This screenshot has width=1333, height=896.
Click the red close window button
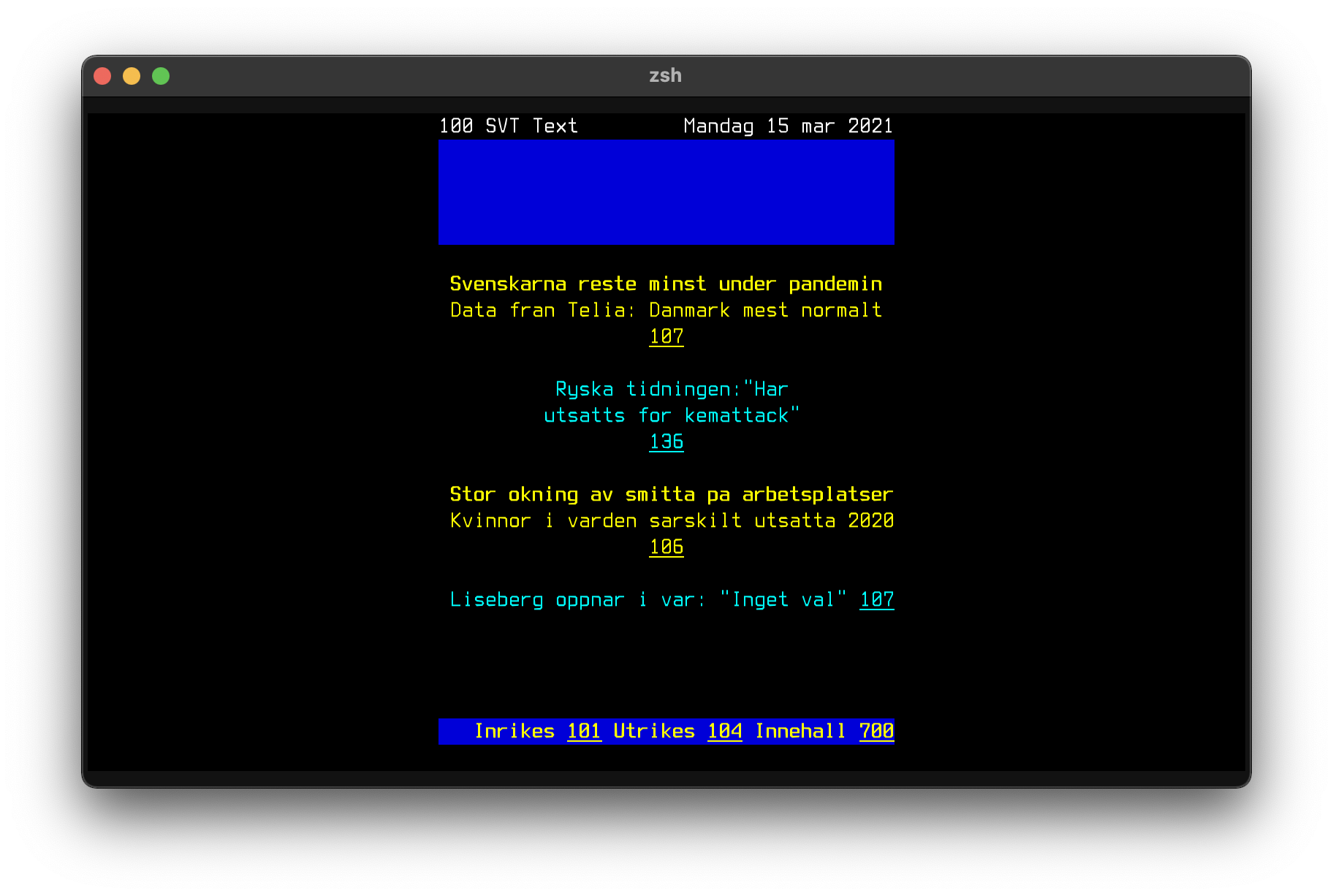(x=102, y=76)
